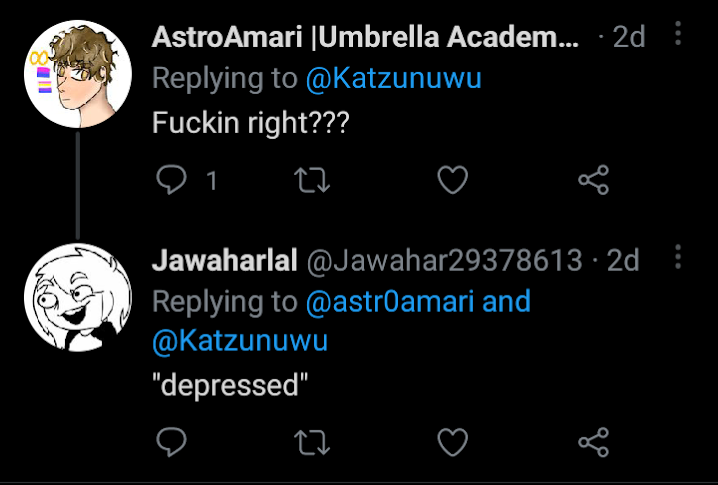Viewport: 718px width, 485px height.
Task: Reply to AstroAmari's tweet via comment icon
Action: (x=171, y=180)
